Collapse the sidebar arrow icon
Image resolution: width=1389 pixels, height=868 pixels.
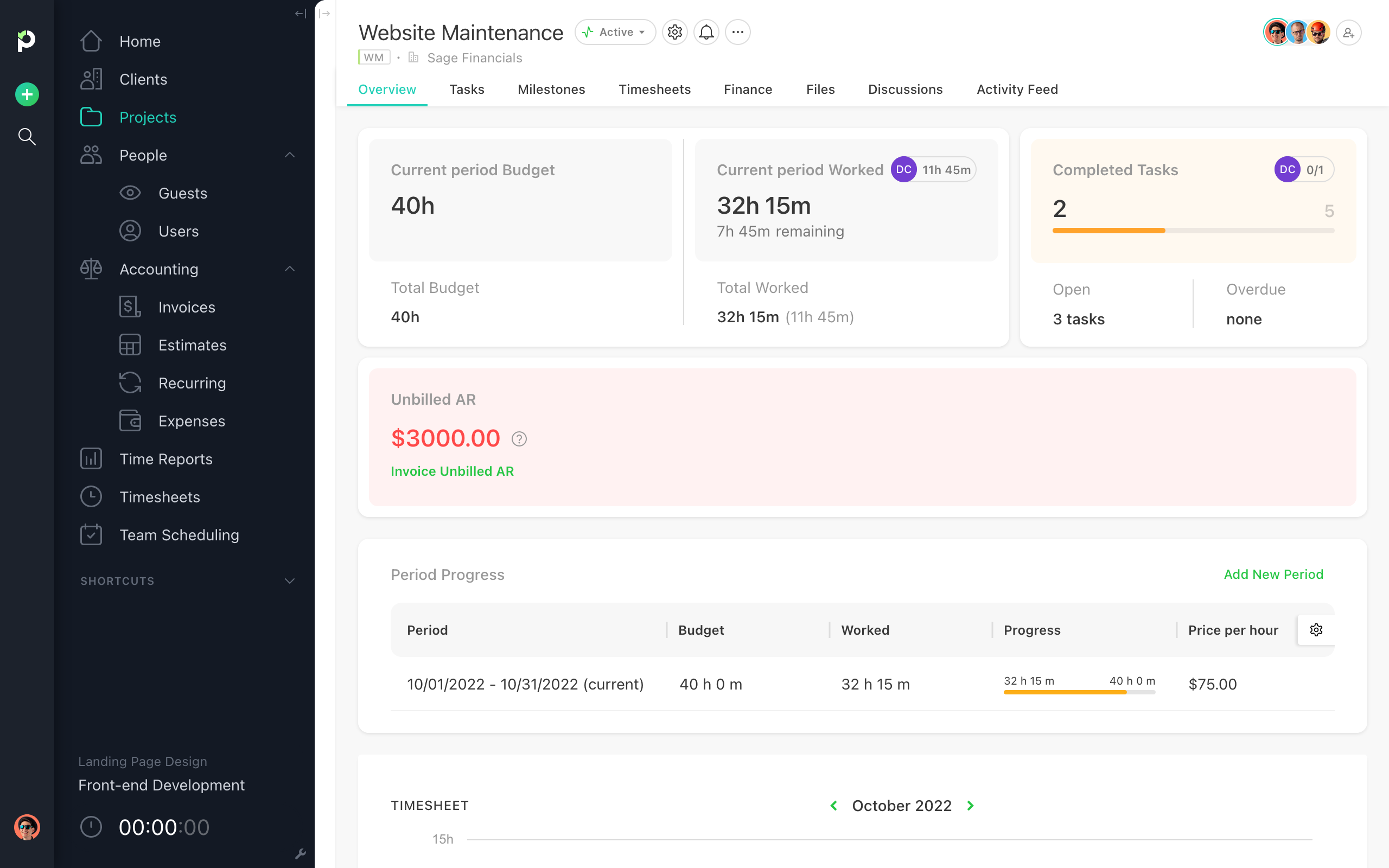(x=300, y=13)
